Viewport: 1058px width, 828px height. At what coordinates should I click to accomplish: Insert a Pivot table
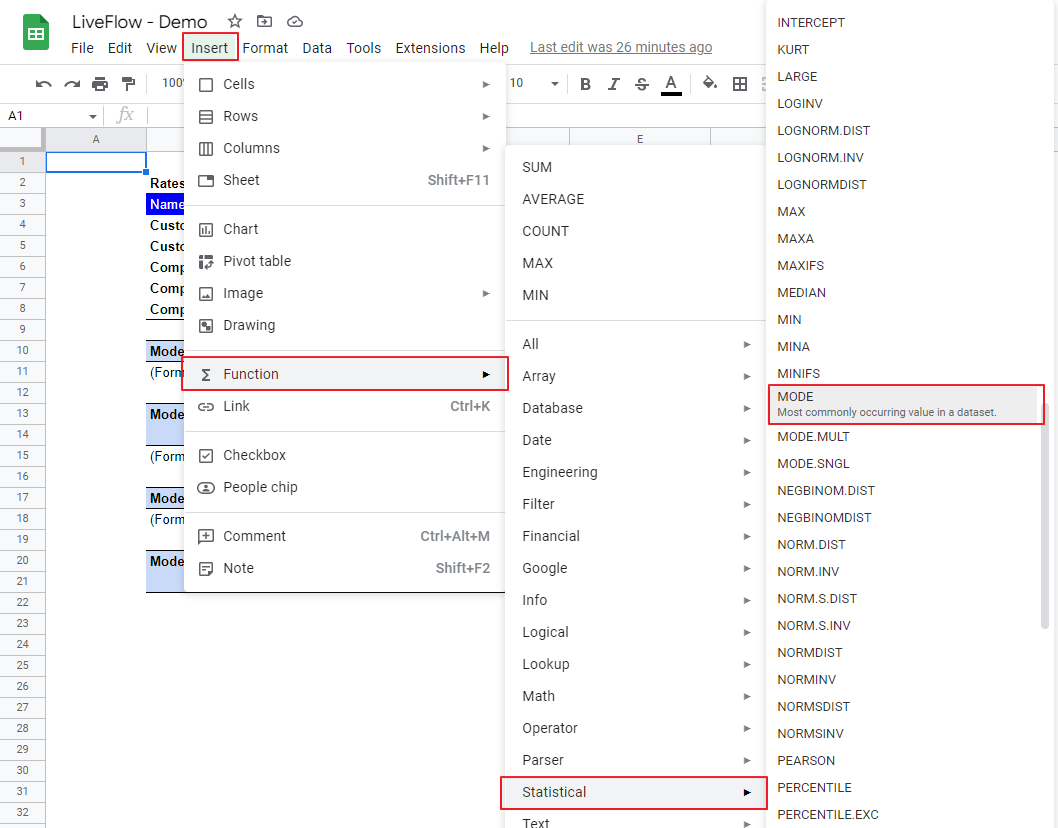coord(344,261)
